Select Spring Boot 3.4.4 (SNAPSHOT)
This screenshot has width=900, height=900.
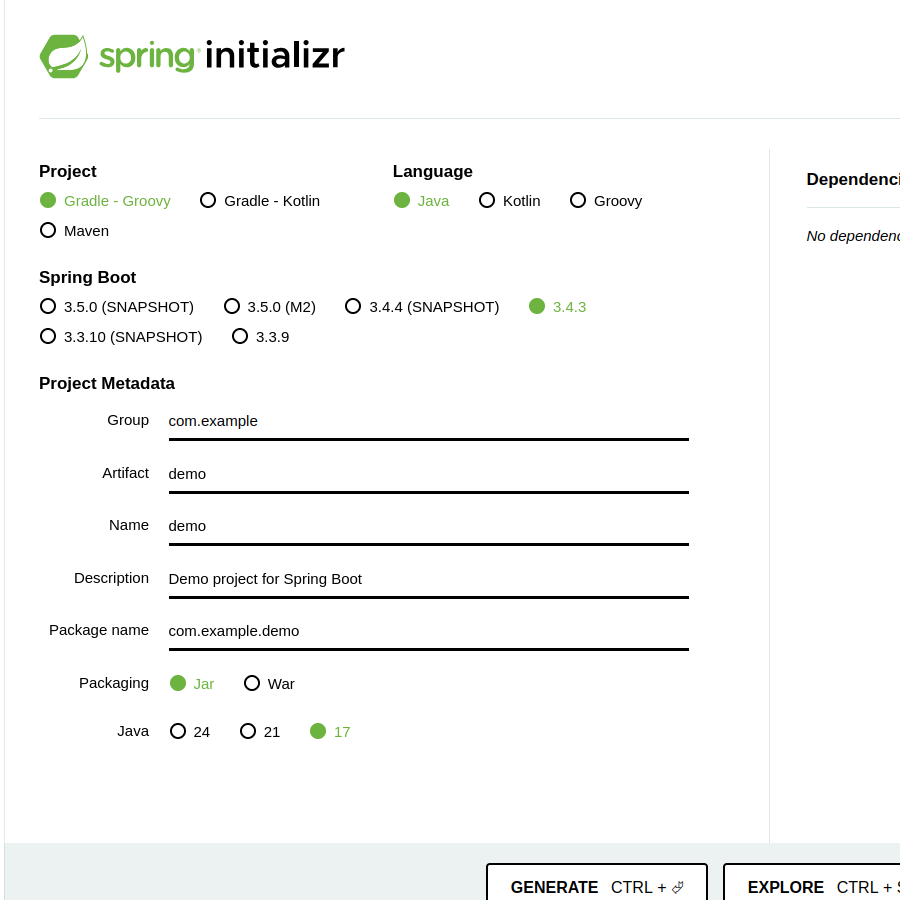pos(422,307)
